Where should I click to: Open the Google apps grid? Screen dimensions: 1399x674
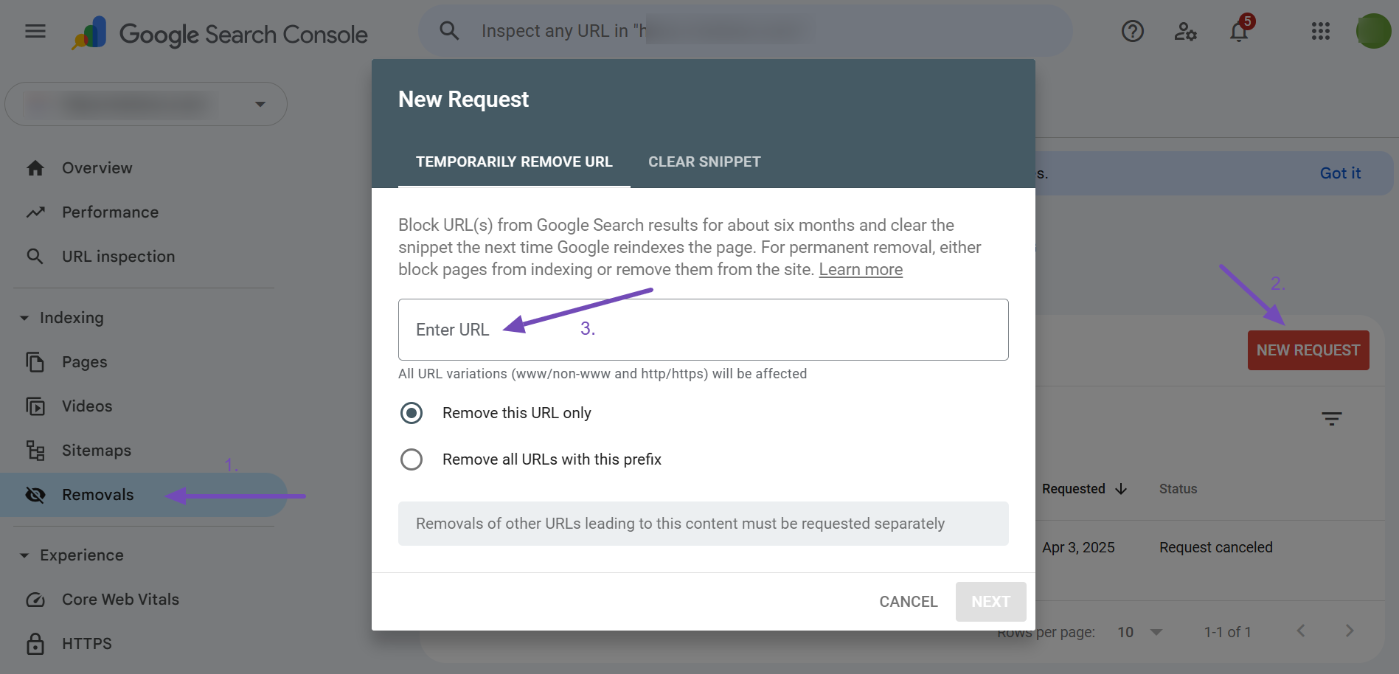coord(1320,32)
